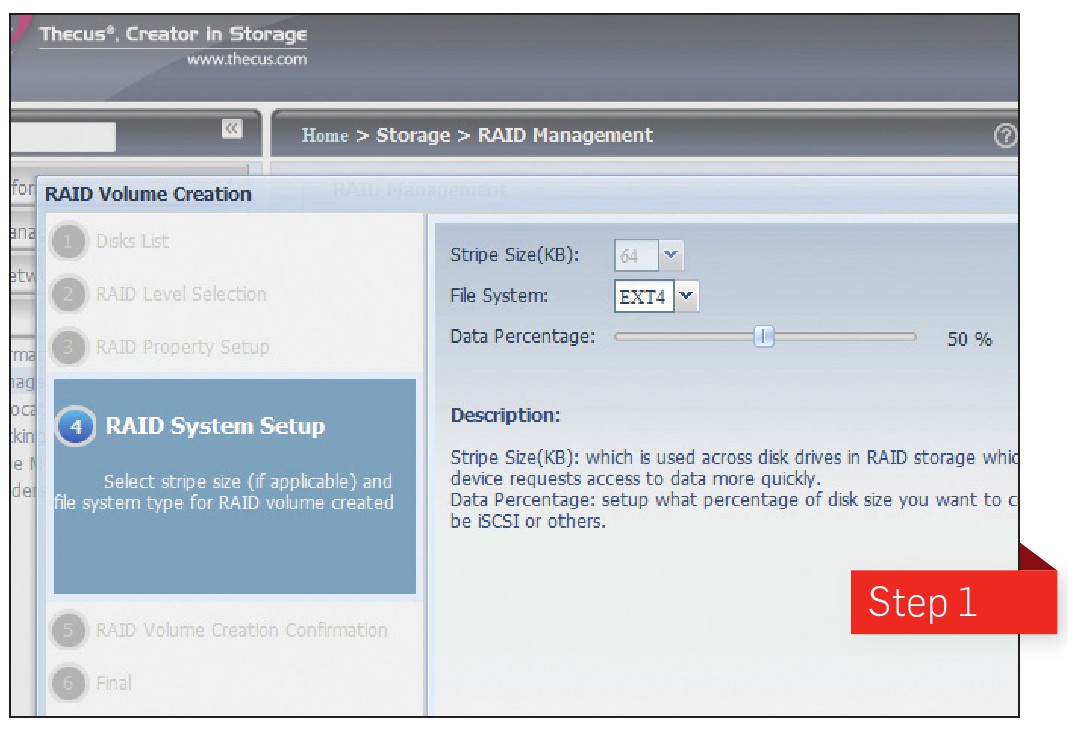The width and height of the screenshot is (1068, 729).
Task: Select RAID Management in the breadcrumb
Action: [565, 136]
